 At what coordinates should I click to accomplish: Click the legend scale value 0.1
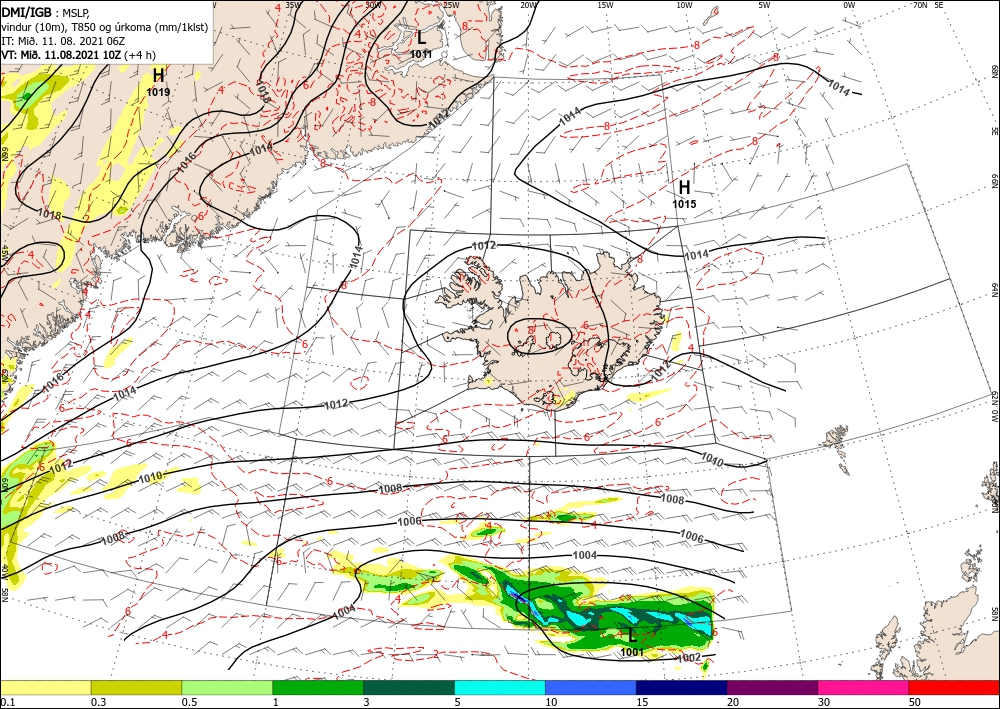point(8,702)
